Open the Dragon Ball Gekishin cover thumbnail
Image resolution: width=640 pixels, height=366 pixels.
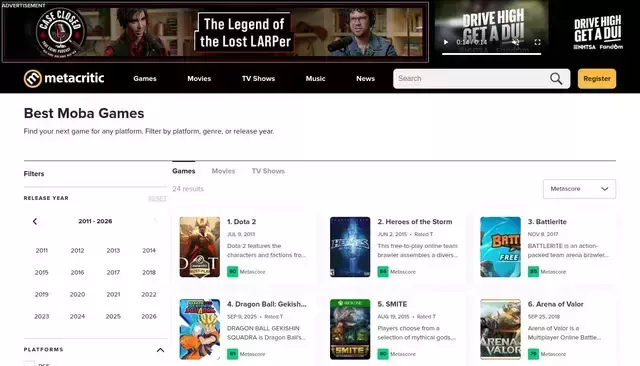pyautogui.click(x=200, y=329)
